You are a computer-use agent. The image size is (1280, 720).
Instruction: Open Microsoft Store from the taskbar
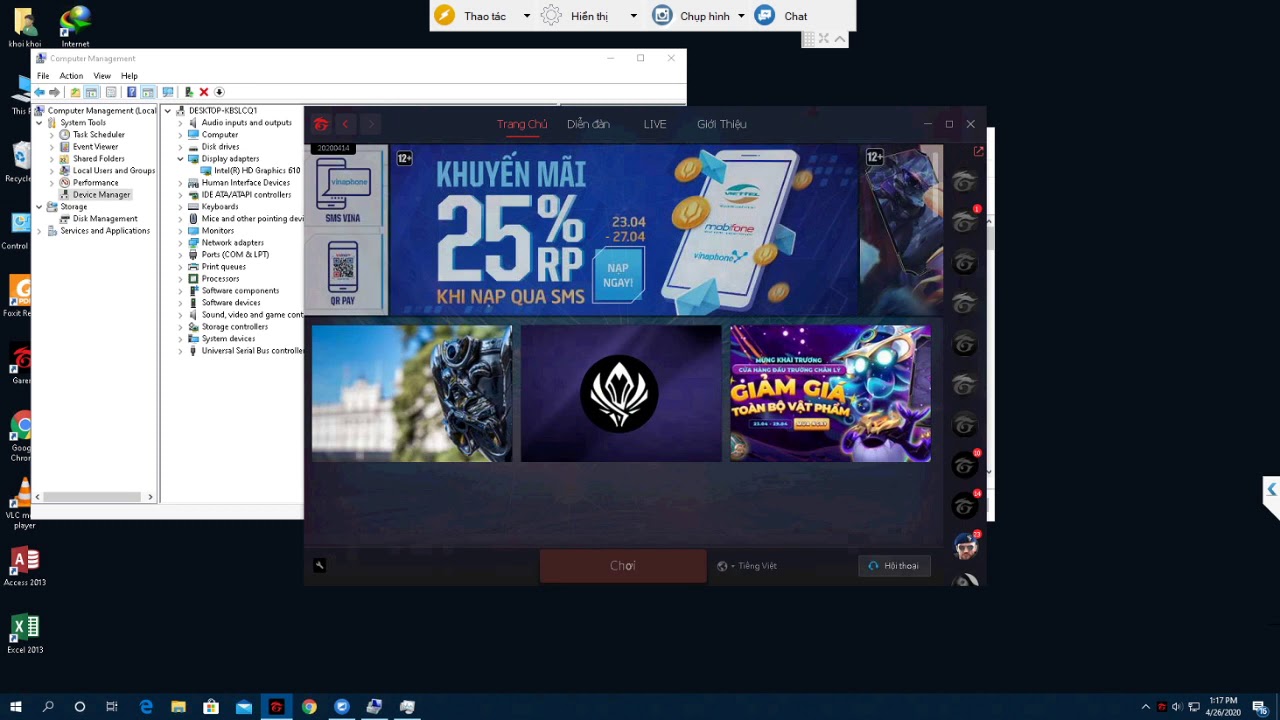(211, 707)
